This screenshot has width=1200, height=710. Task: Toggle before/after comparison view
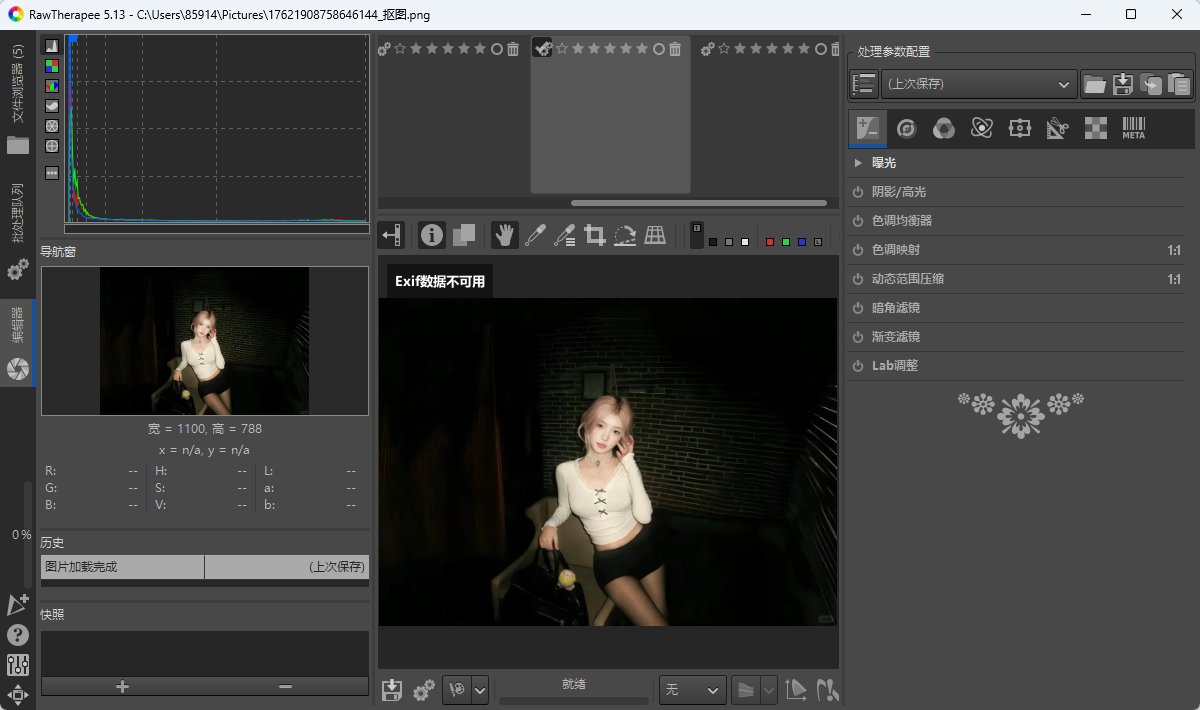pyautogui.click(x=463, y=235)
